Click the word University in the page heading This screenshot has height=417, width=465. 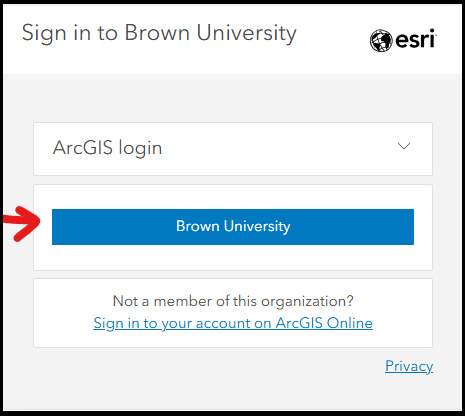click(246, 34)
